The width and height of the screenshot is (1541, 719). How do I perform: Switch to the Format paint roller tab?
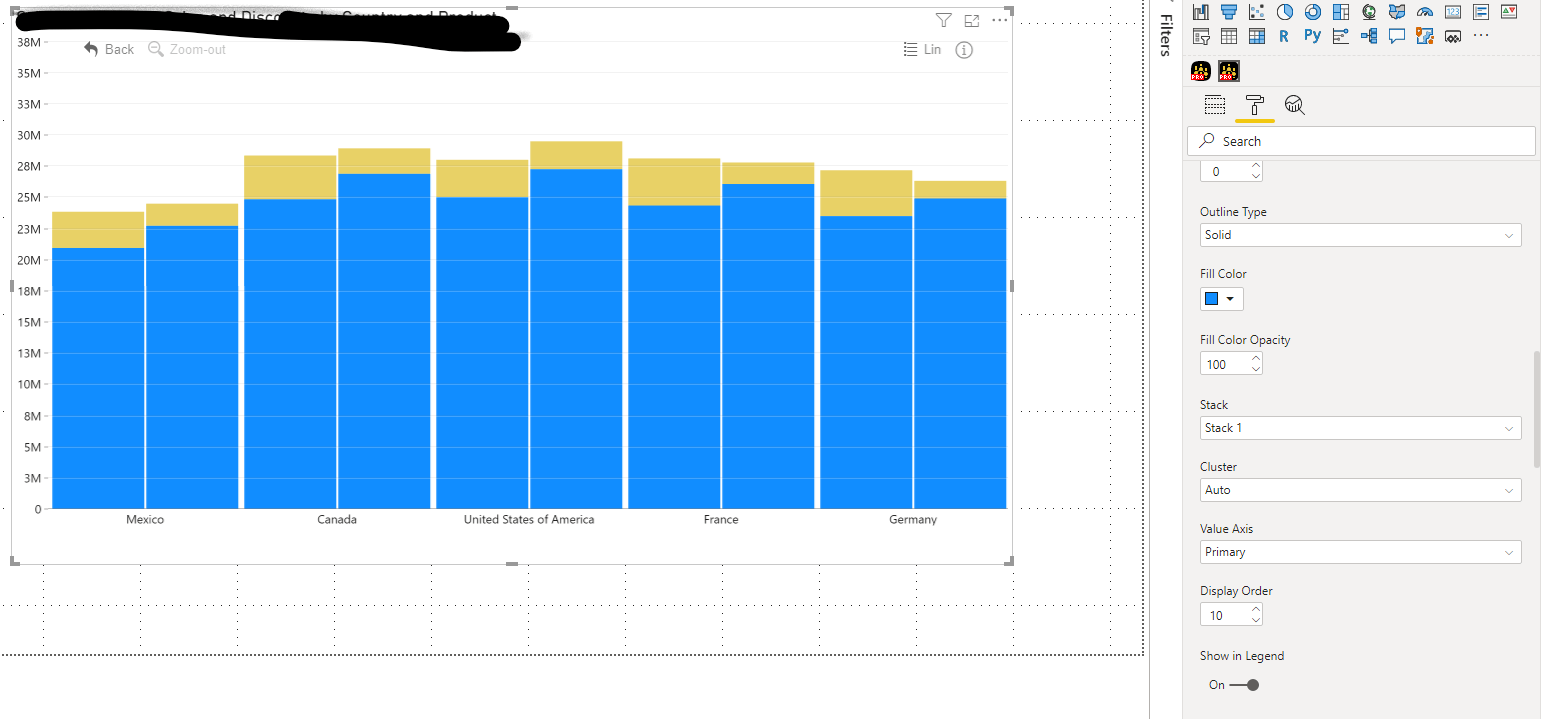[1254, 105]
